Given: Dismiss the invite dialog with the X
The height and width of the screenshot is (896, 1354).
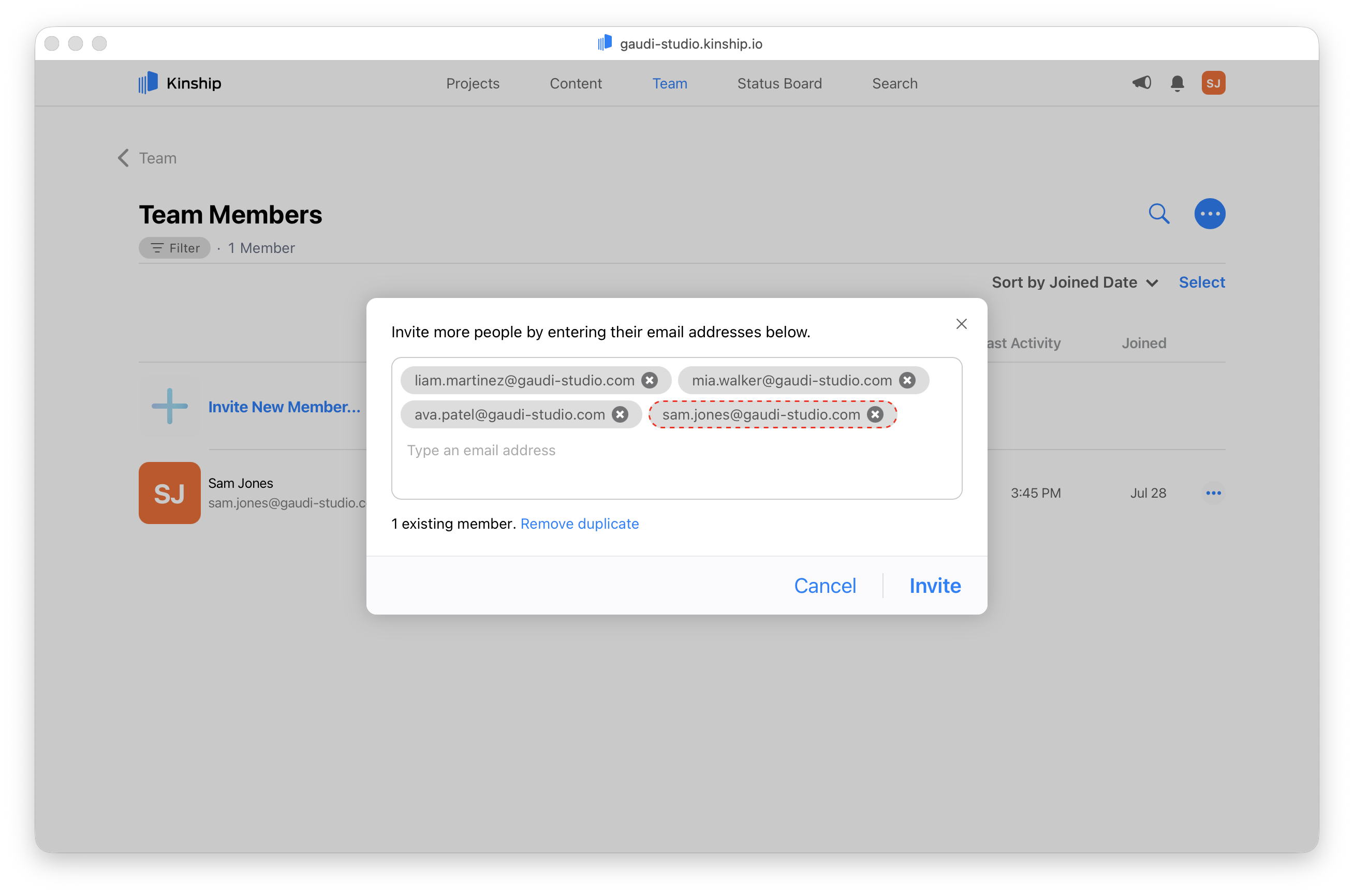Looking at the screenshot, I should [x=961, y=323].
